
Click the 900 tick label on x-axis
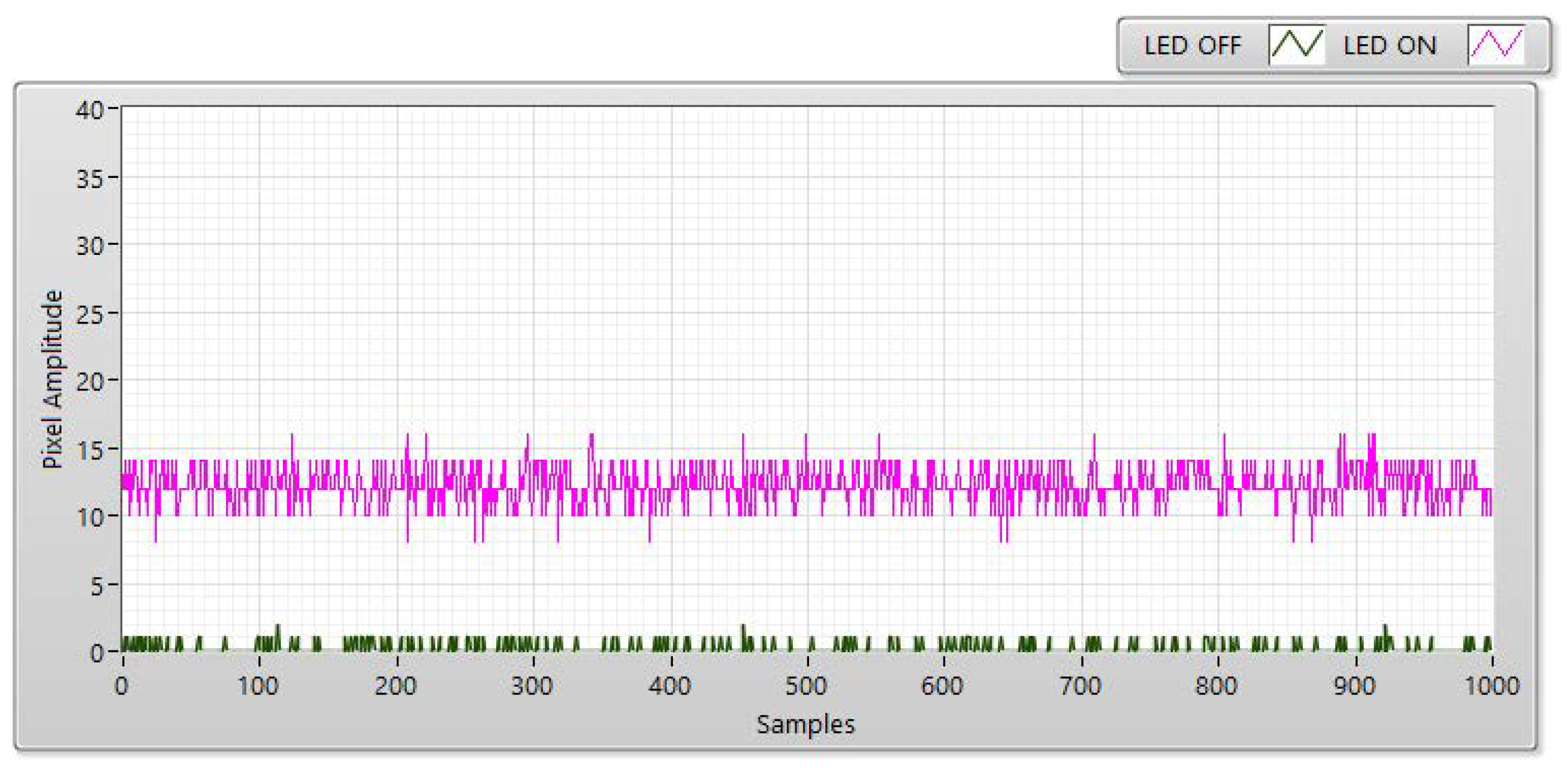pos(1354,686)
